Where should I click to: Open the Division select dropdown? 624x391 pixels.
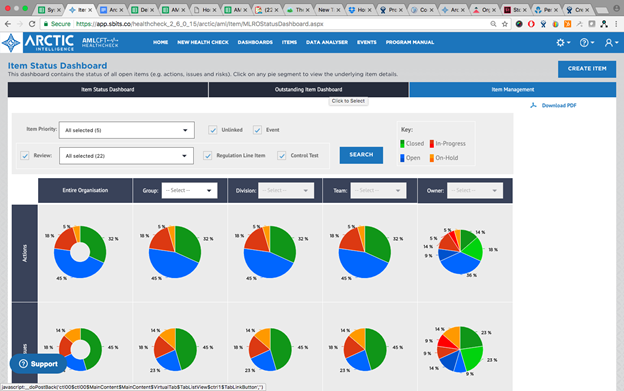[x=286, y=191]
